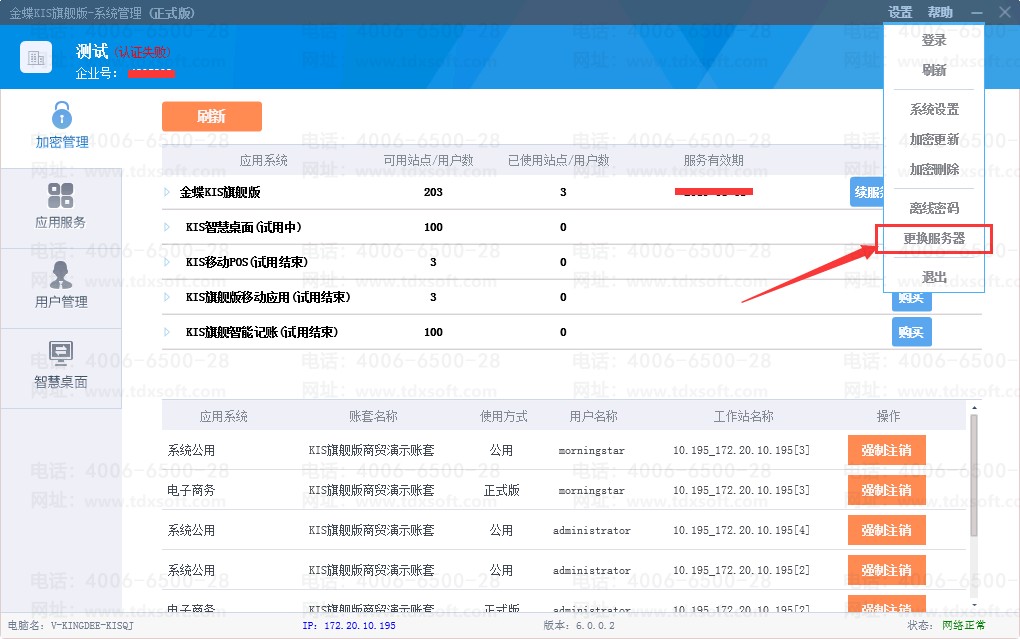Expand the KIS旗舰版移动应用 row

coord(167,297)
